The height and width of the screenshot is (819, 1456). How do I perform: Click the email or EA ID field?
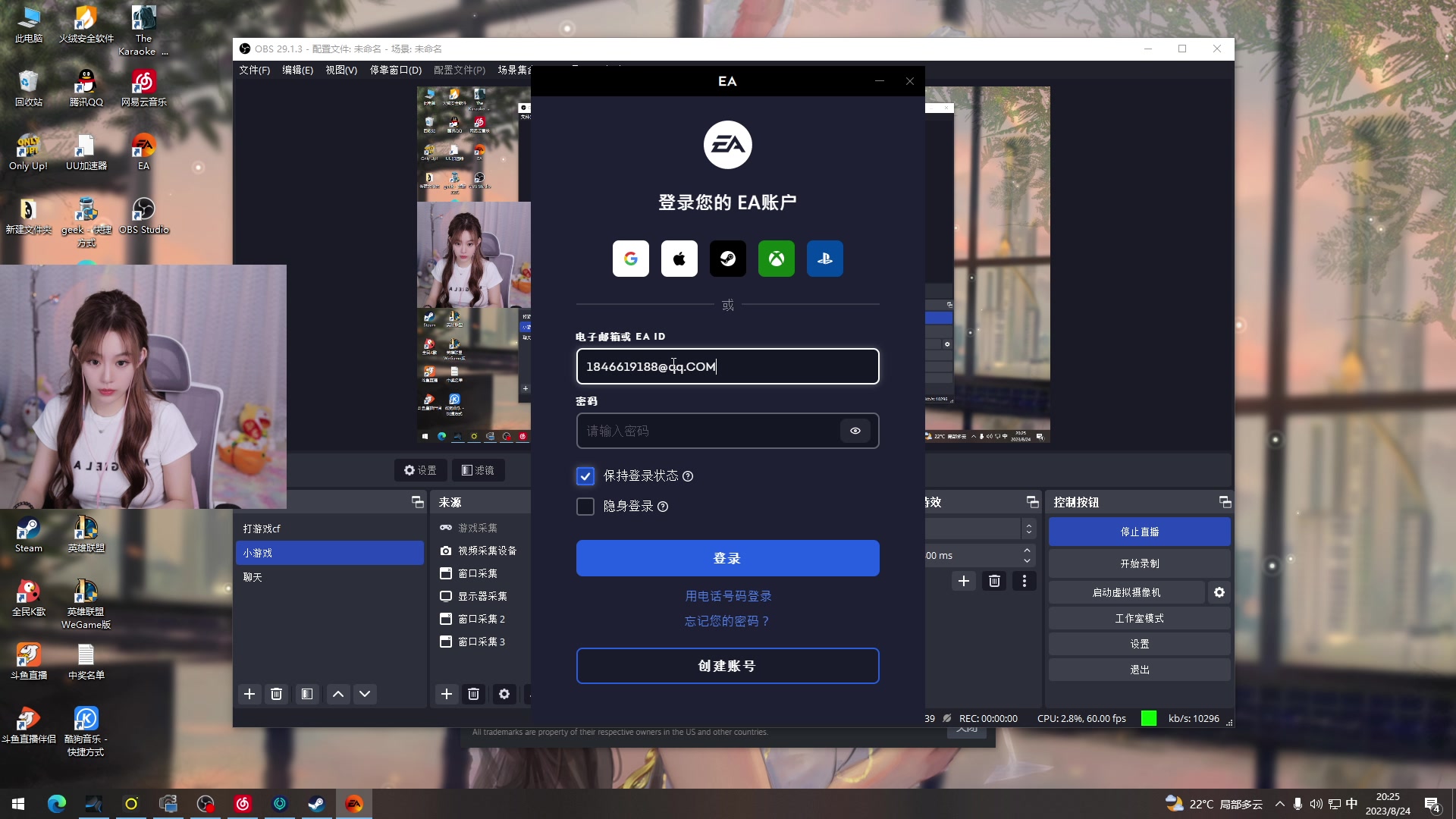(x=728, y=366)
